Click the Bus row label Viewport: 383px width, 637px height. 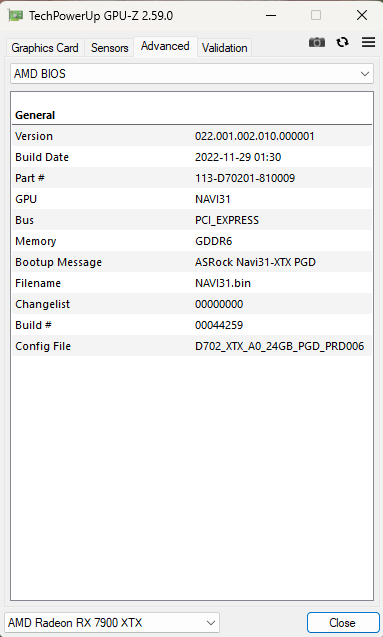coord(24,220)
